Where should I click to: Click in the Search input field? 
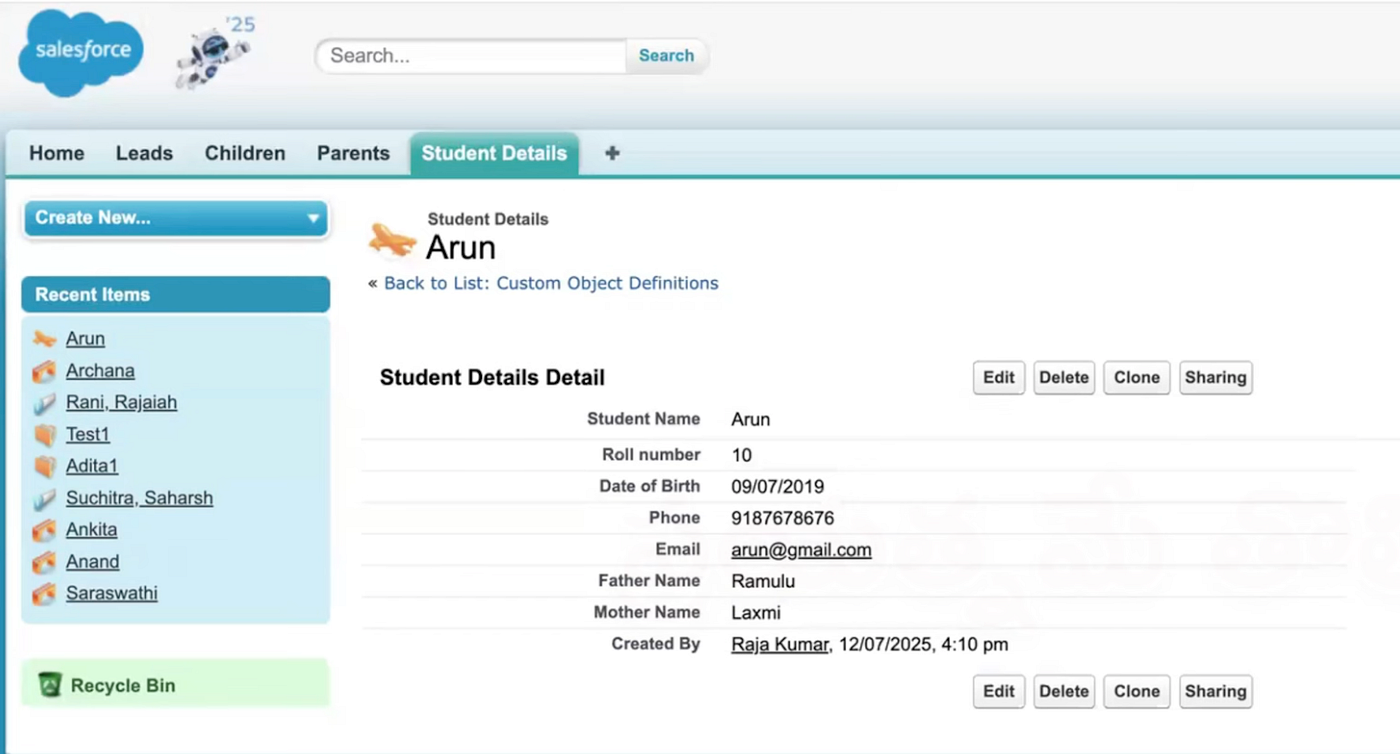click(470, 56)
